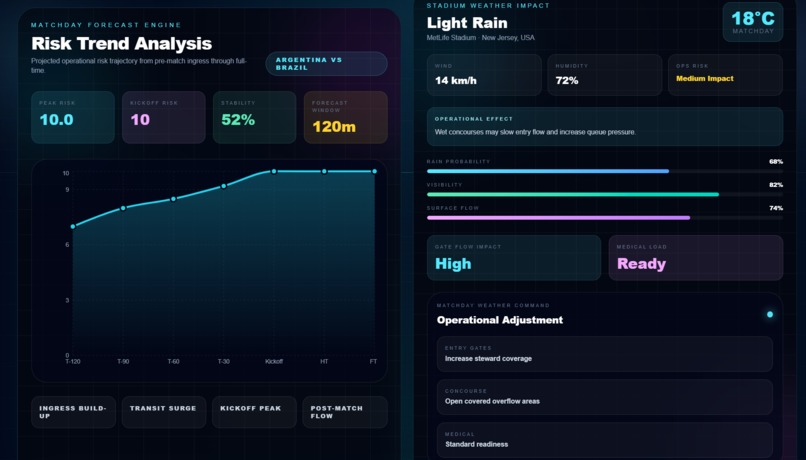The width and height of the screenshot is (806, 460).
Task: Select the Medical Standard readiness row
Action: [605, 440]
